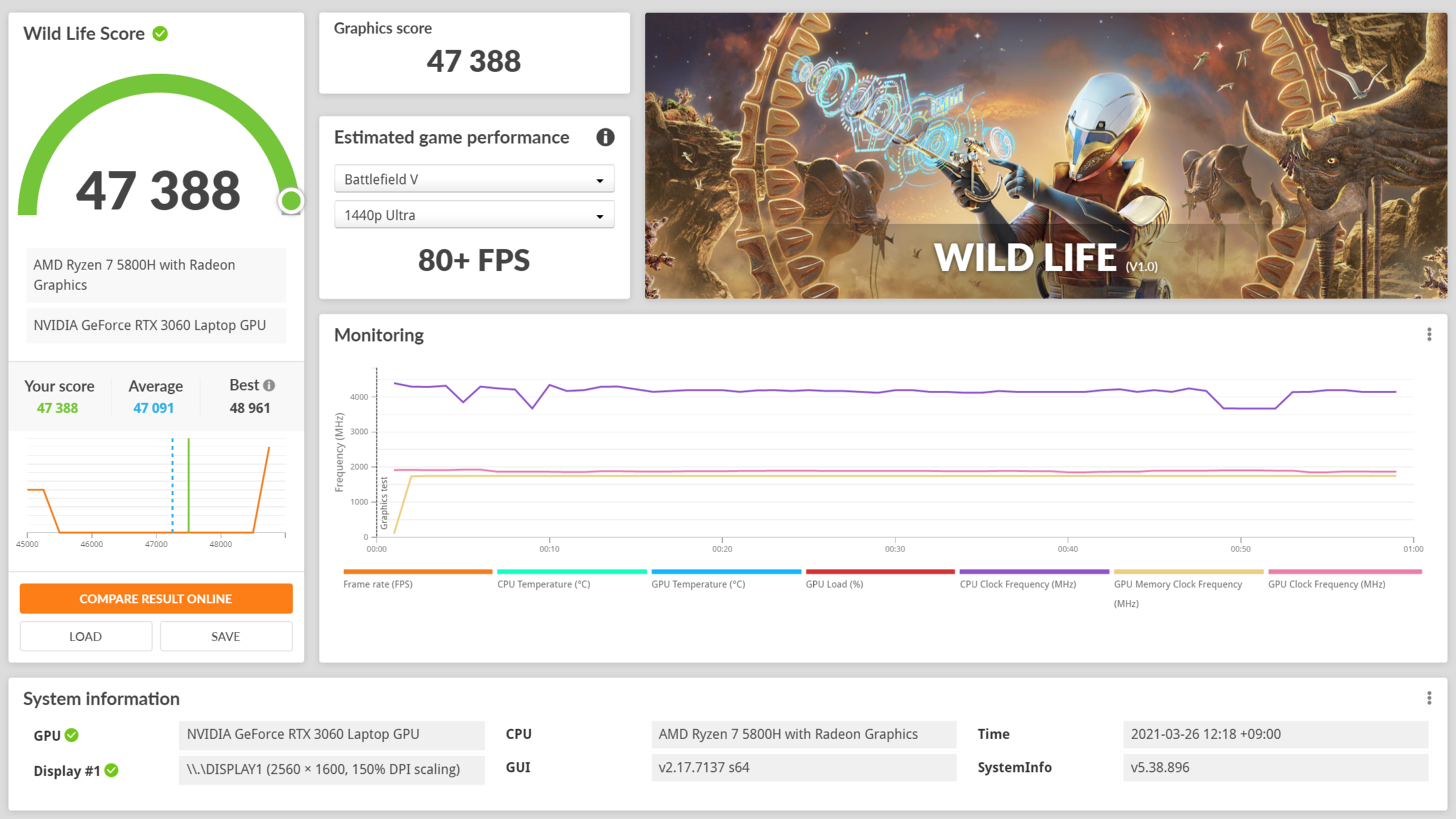Viewport: 1456px width, 819px height.
Task: Click the green gauge end-point marker
Action: pyautogui.click(x=291, y=201)
